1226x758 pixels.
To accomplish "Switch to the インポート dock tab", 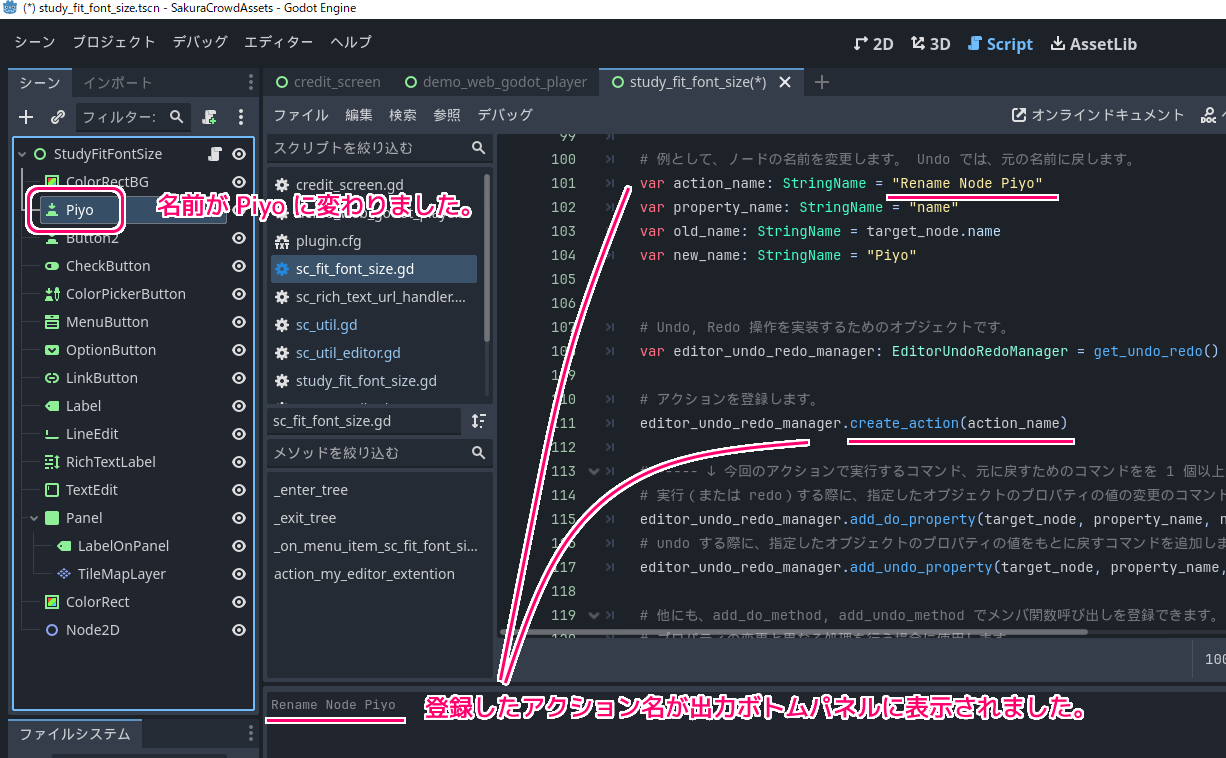I will point(118,83).
